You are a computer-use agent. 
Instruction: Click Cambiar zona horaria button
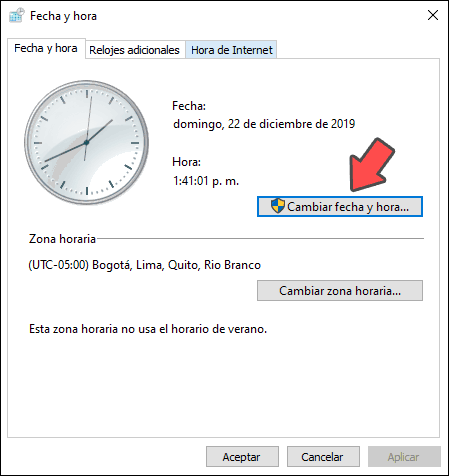tap(340, 291)
